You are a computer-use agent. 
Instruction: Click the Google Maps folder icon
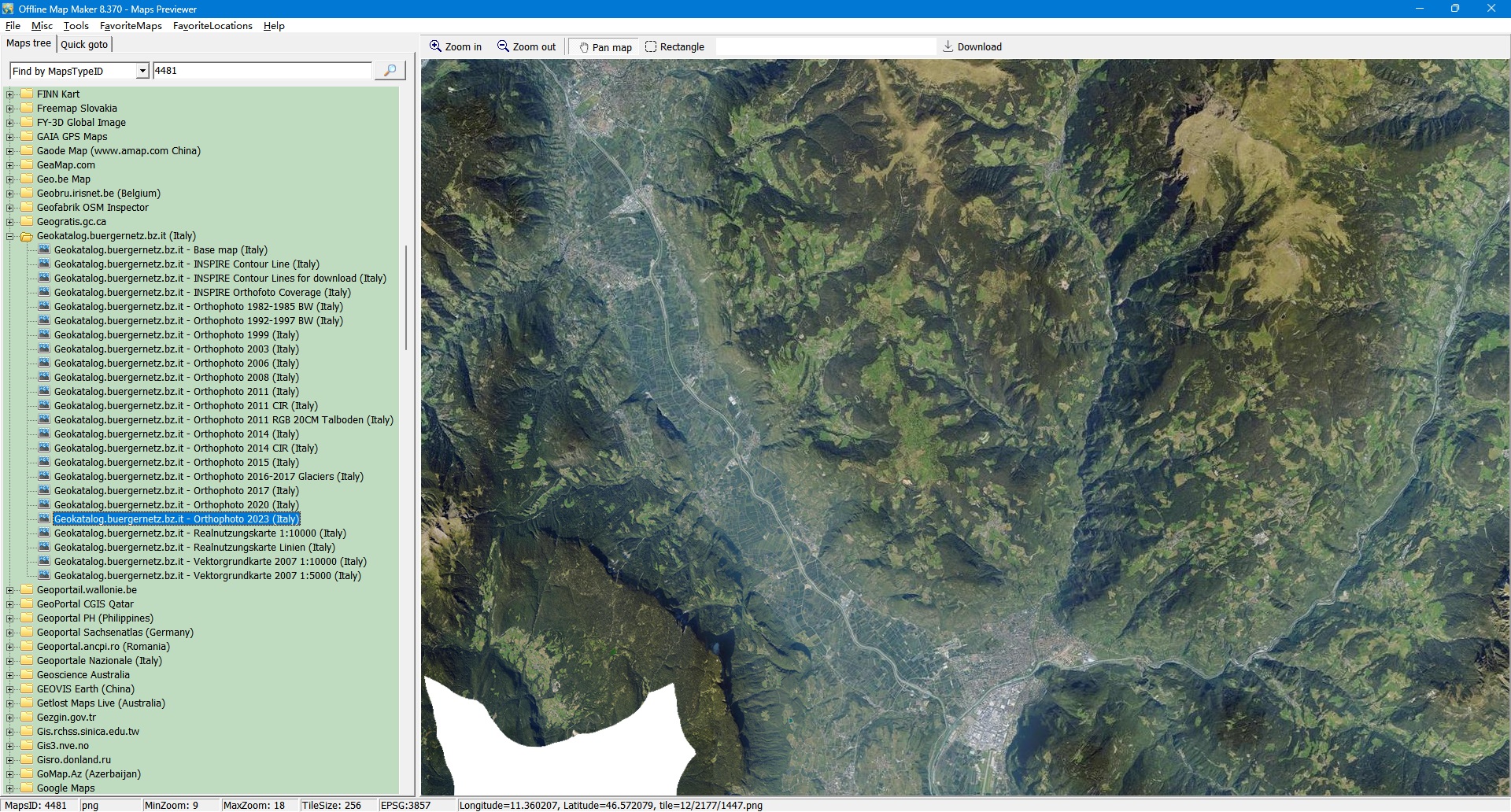click(27, 788)
